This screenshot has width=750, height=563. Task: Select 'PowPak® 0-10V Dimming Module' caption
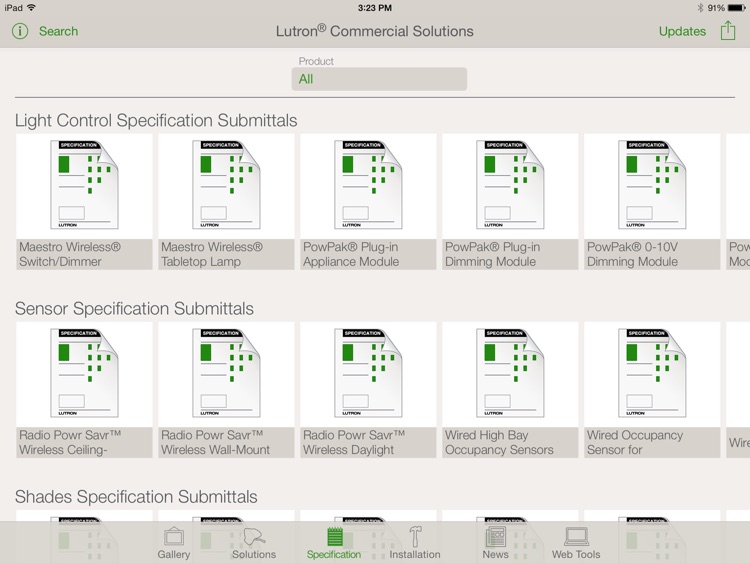coord(652,254)
